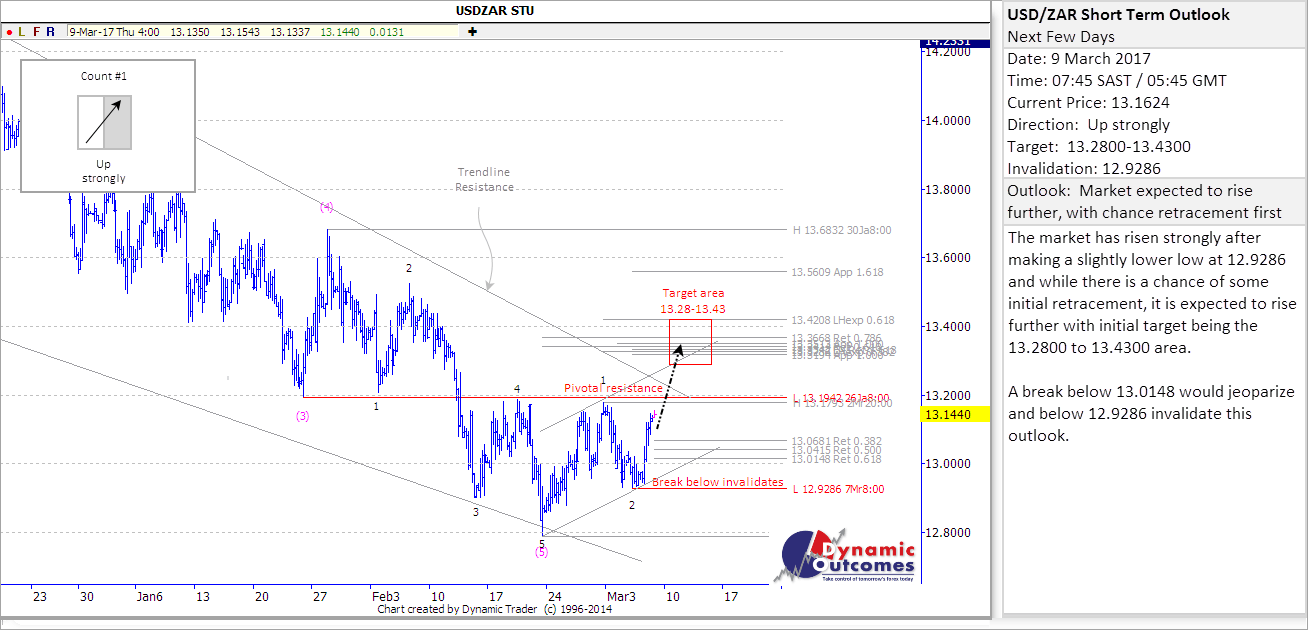Click the L button in chart toolbar
This screenshot has width=1308, height=639.
tap(23, 32)
